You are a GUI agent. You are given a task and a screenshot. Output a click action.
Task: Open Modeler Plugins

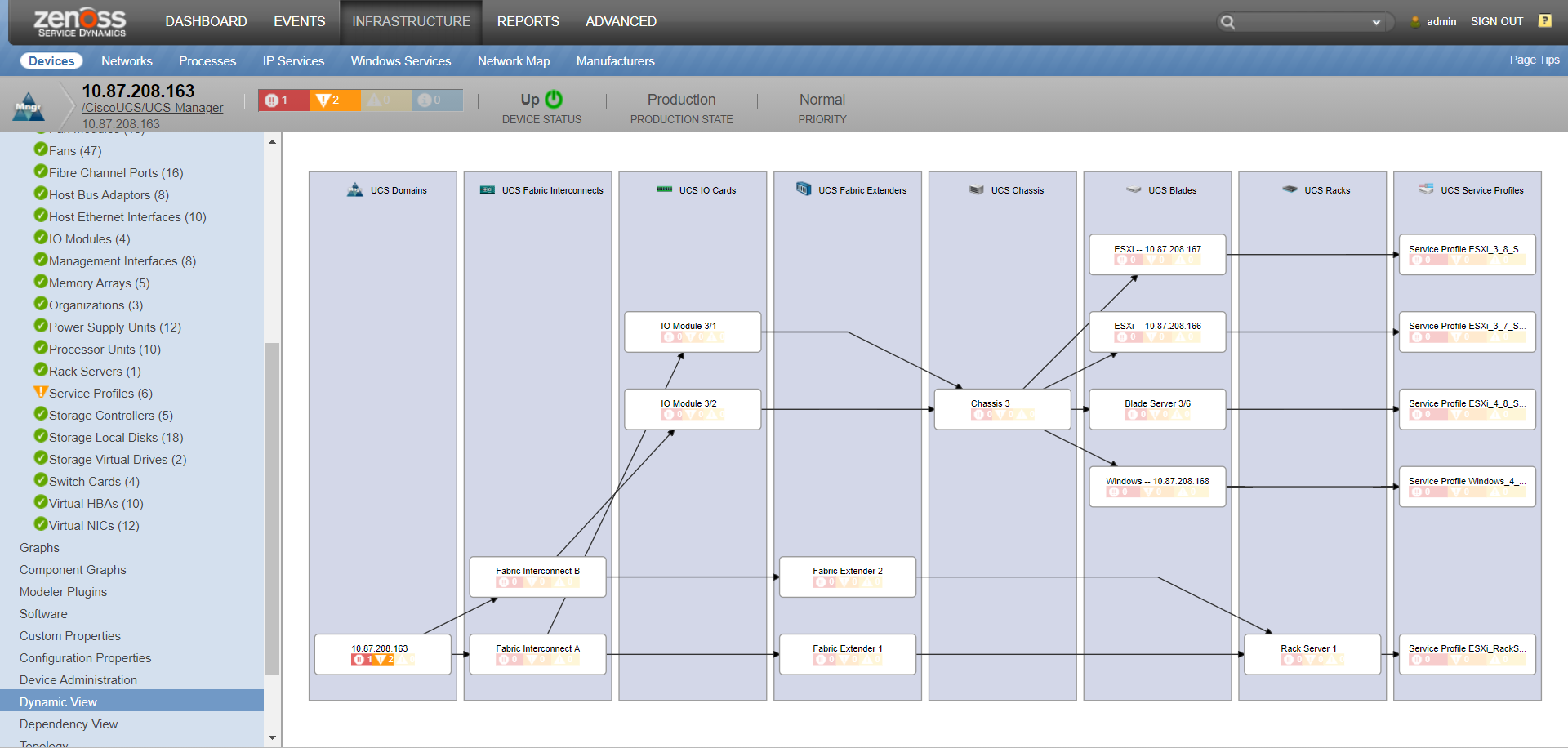pyautogui.click(x=63, y=592)
